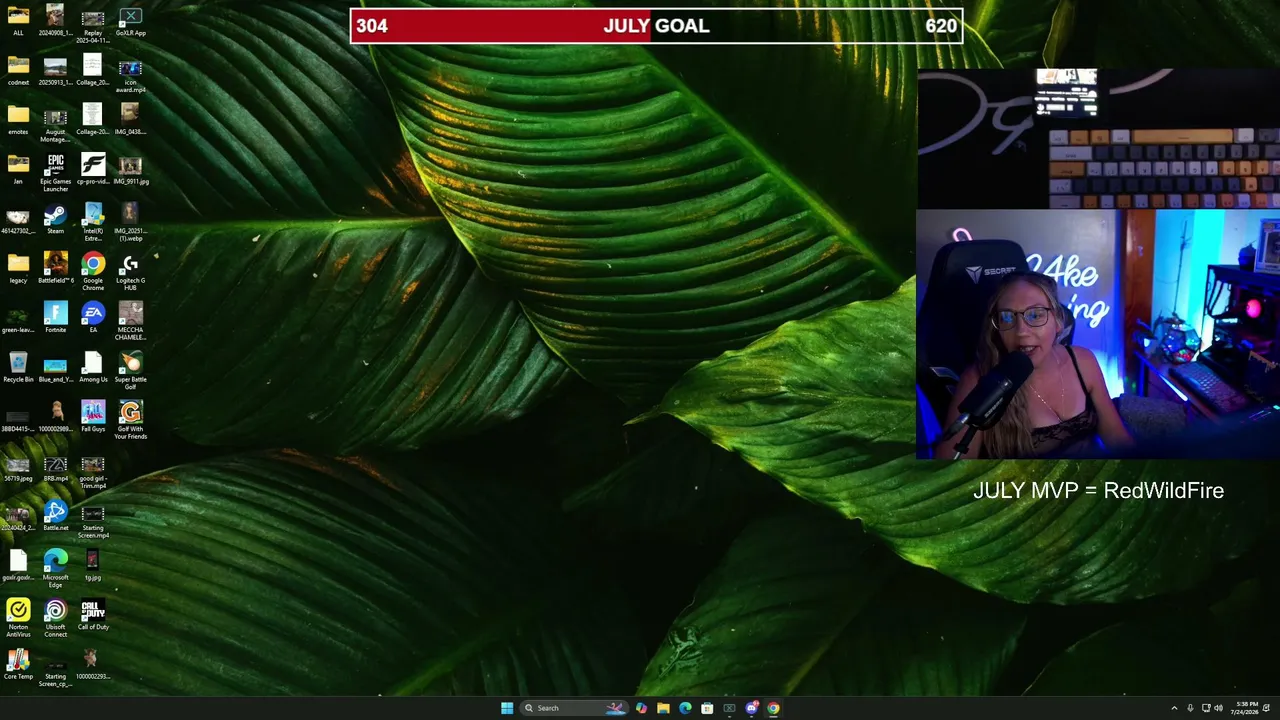Select the icon award.mp4 video file
The width and height of the screenshot is (1280, 720).
point(130,73)
